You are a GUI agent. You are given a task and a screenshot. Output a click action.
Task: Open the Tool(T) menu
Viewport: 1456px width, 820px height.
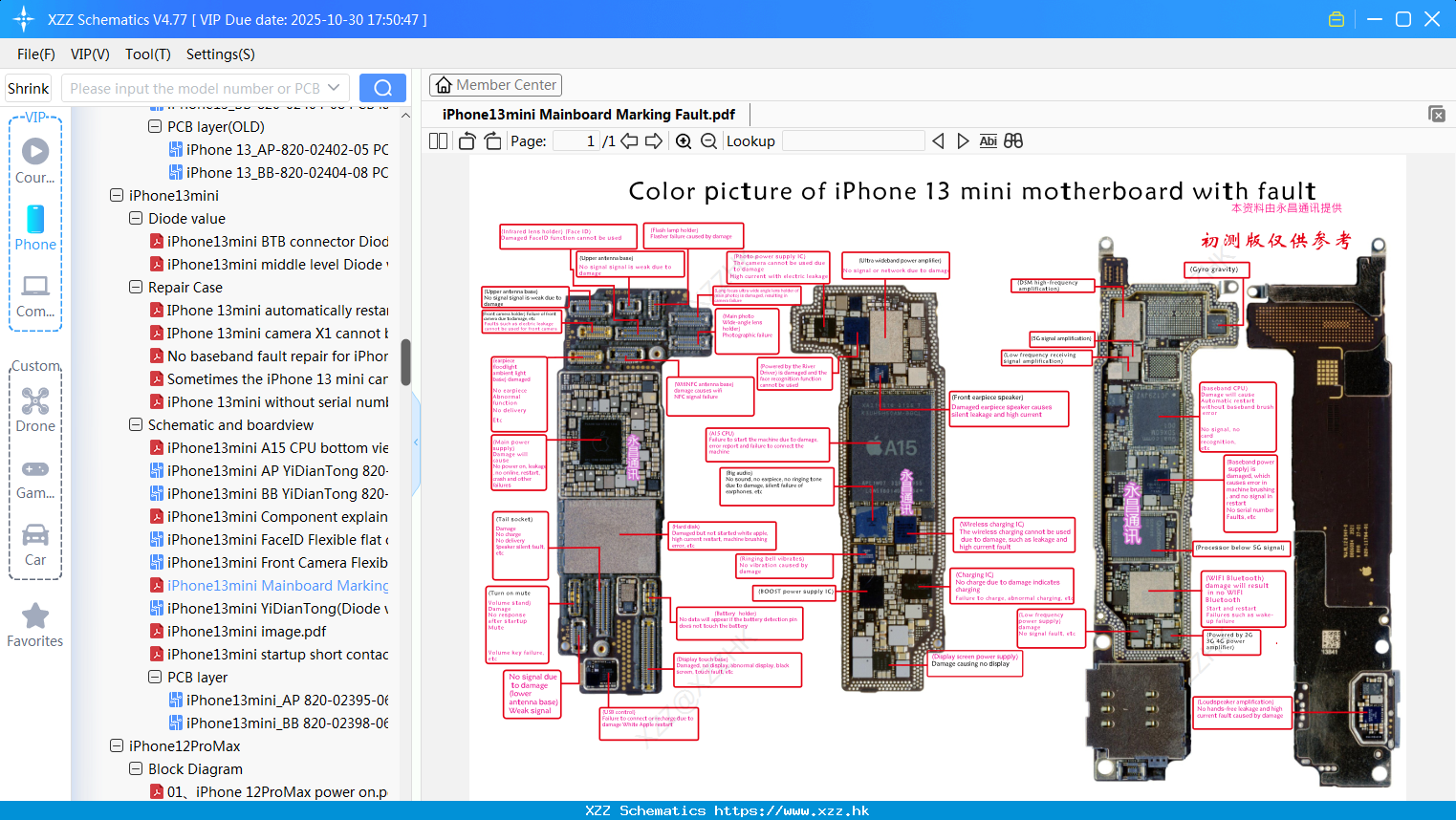tap(148, 54)
